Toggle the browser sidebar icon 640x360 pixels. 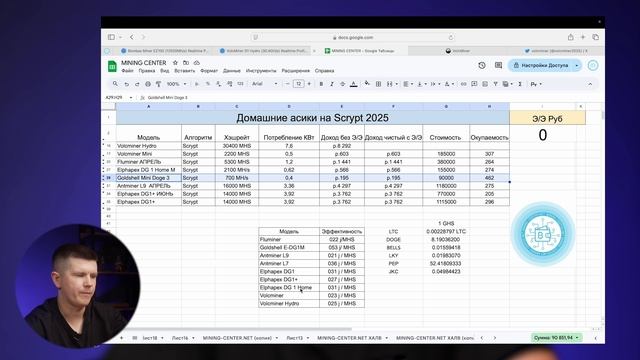(111, 37)
